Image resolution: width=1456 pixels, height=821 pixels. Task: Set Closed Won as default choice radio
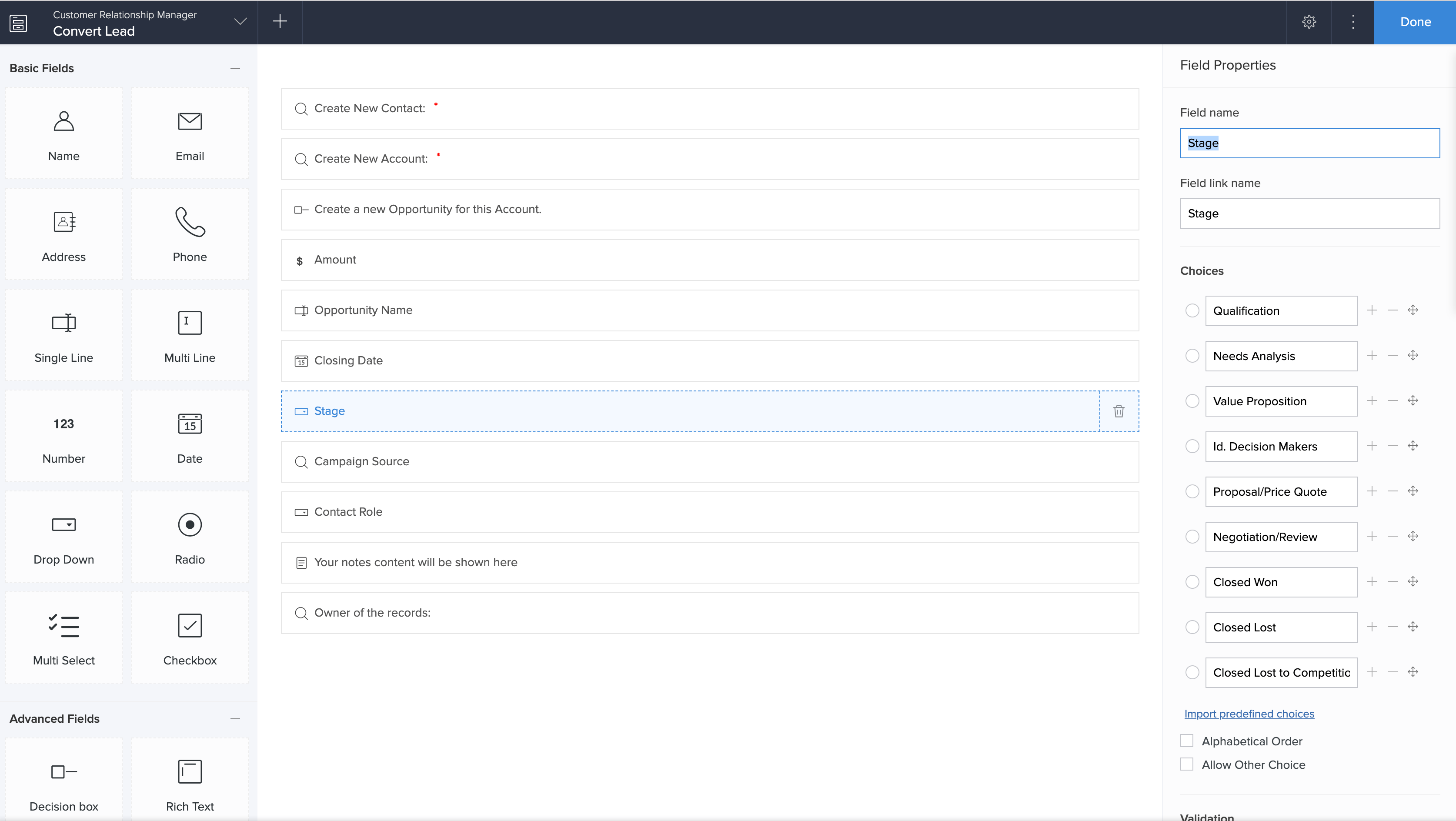point(1192,582)
